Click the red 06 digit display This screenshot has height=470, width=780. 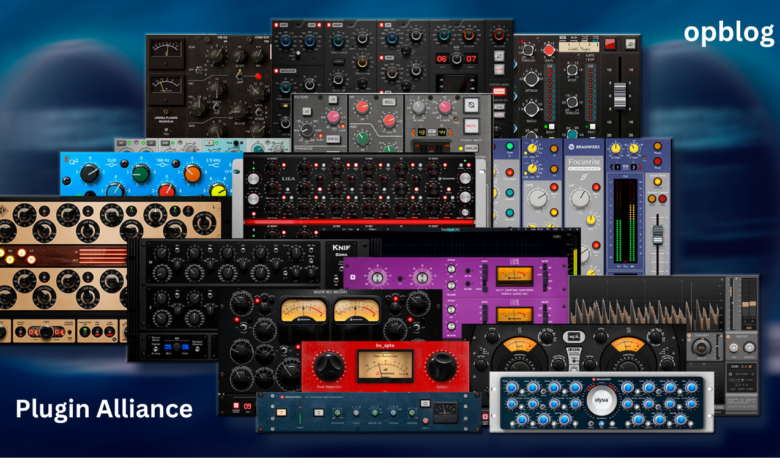click(441, 59)
